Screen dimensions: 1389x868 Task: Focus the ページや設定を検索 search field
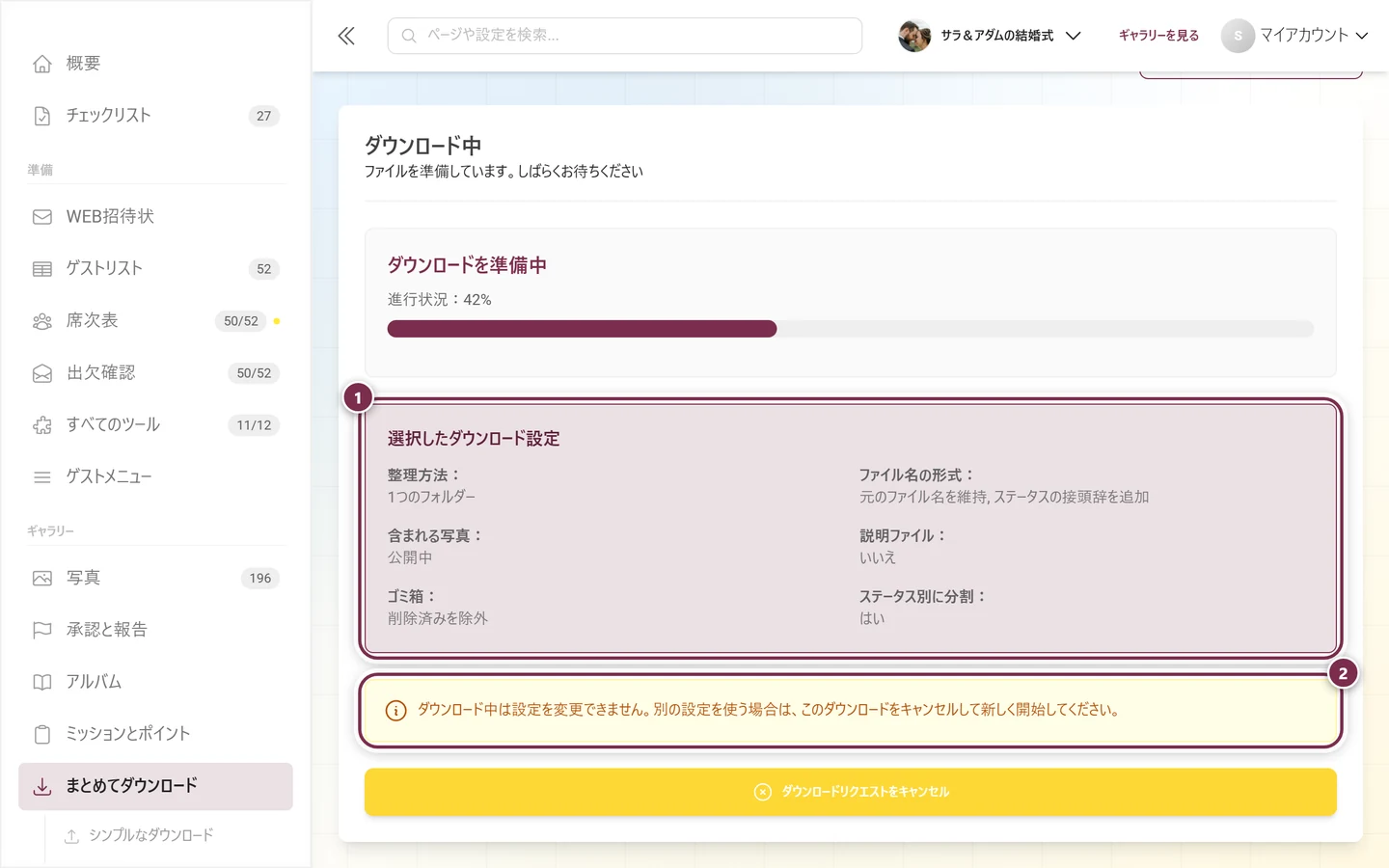[624, 36]
